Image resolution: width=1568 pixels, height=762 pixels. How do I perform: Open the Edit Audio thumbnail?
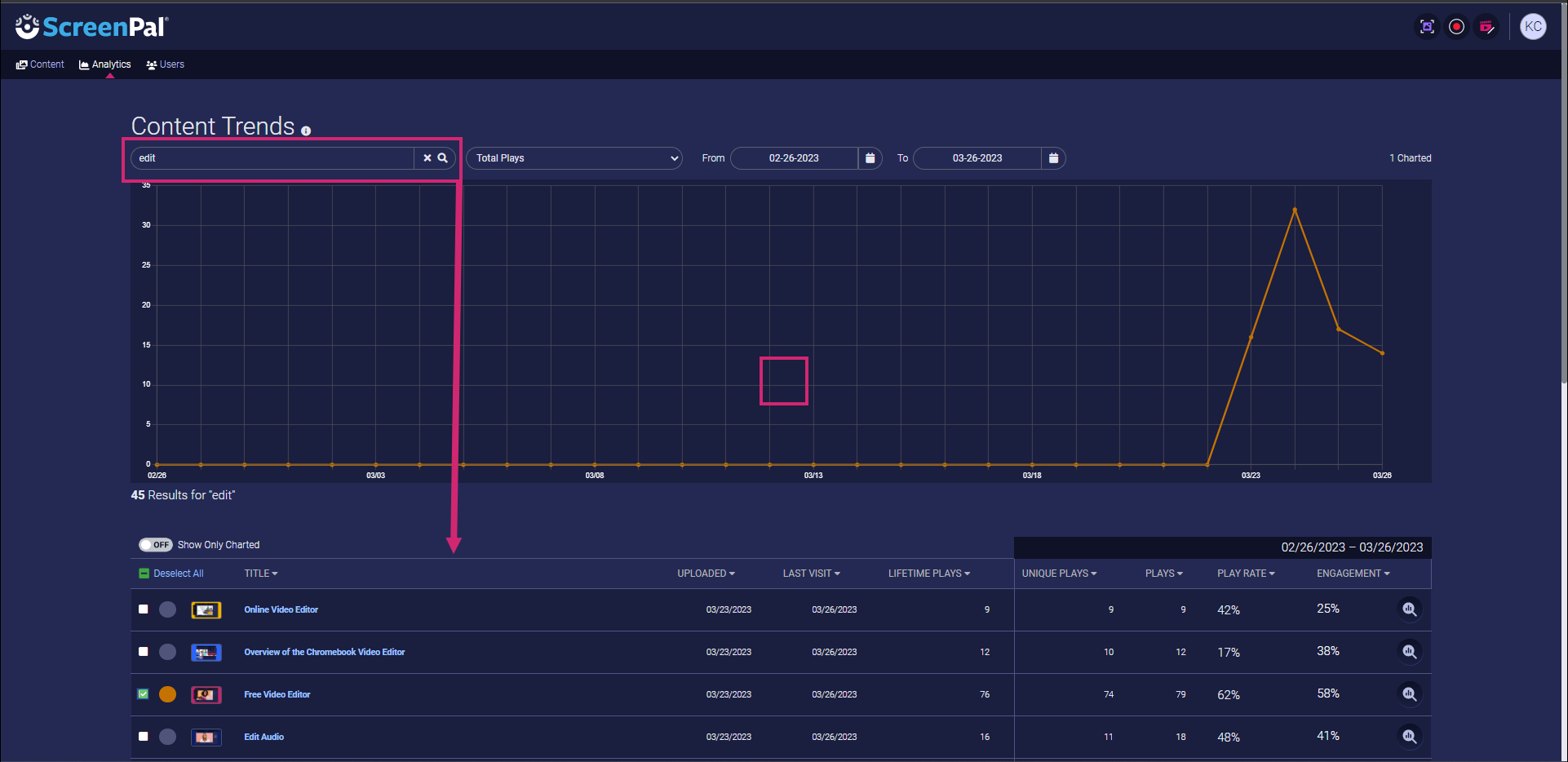pyautogui.click(x=206, y=737)
